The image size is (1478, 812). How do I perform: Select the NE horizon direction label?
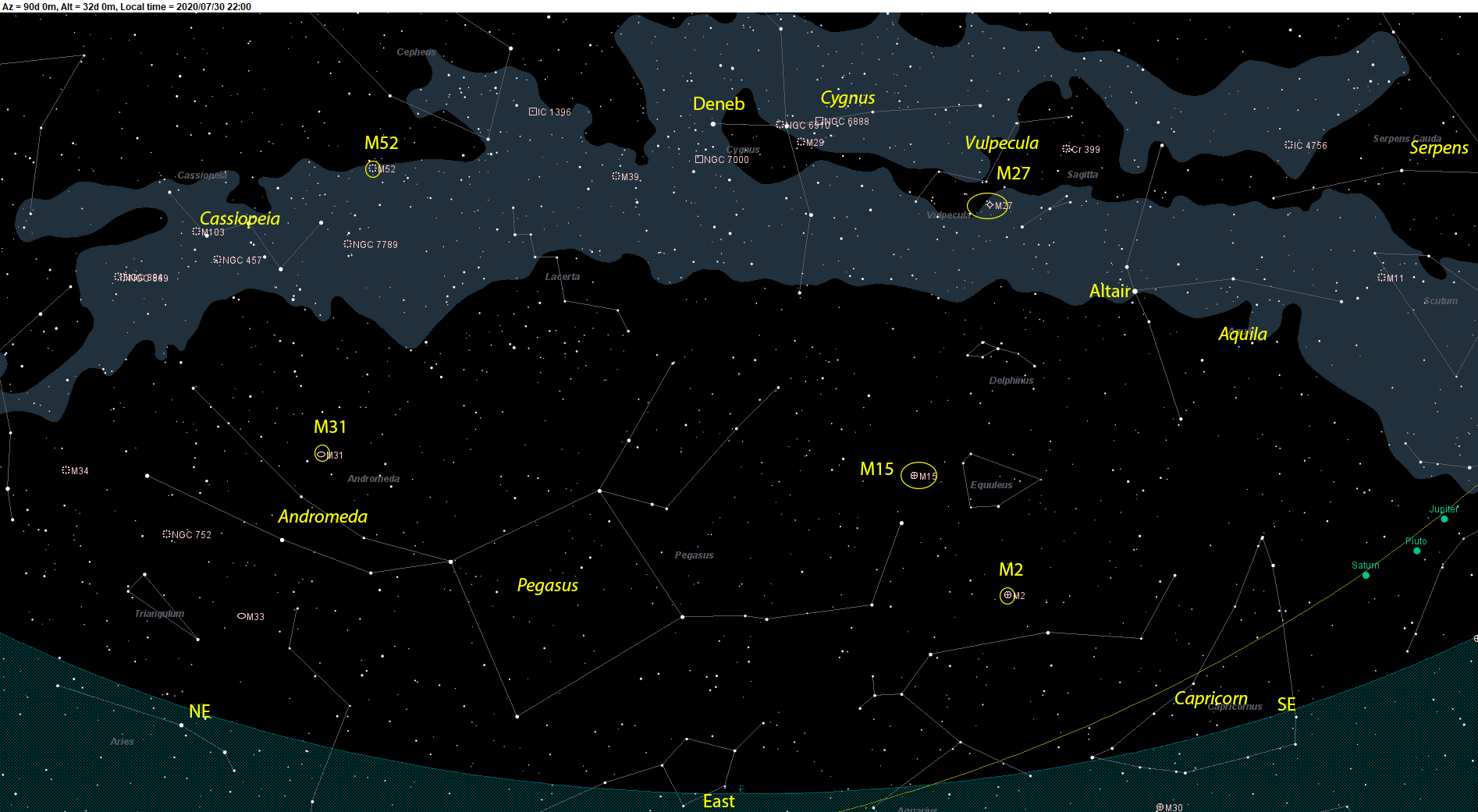click(200, 711)
